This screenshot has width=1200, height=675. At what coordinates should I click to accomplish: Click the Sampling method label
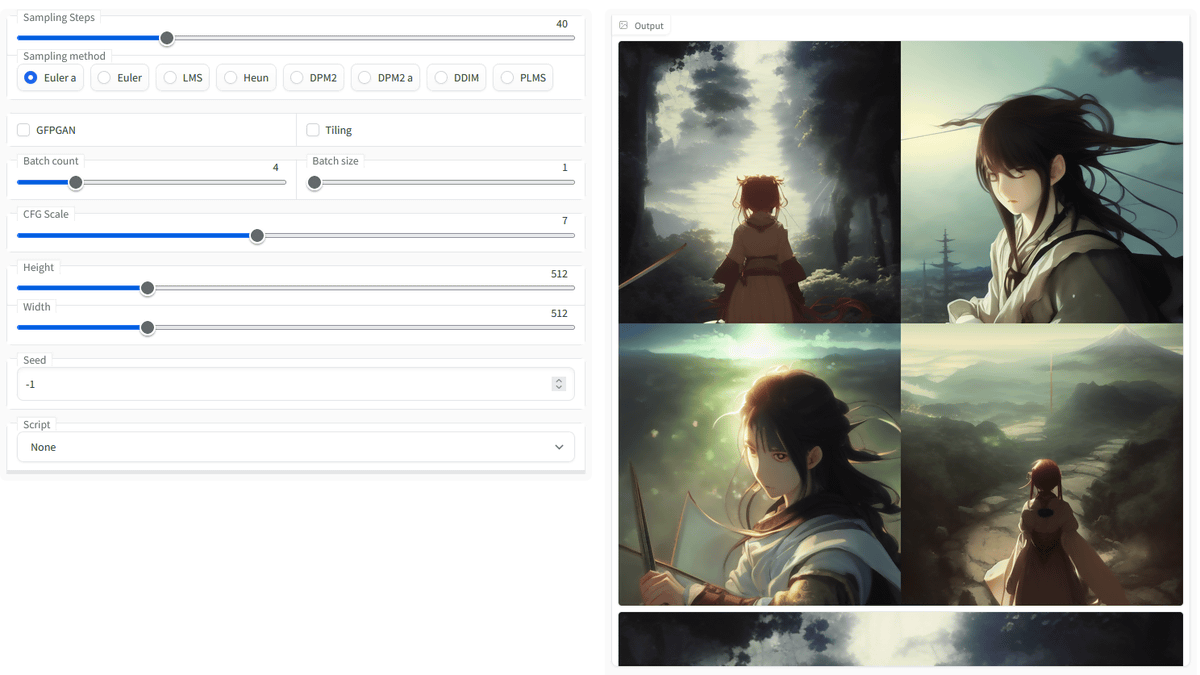[65, 56]
